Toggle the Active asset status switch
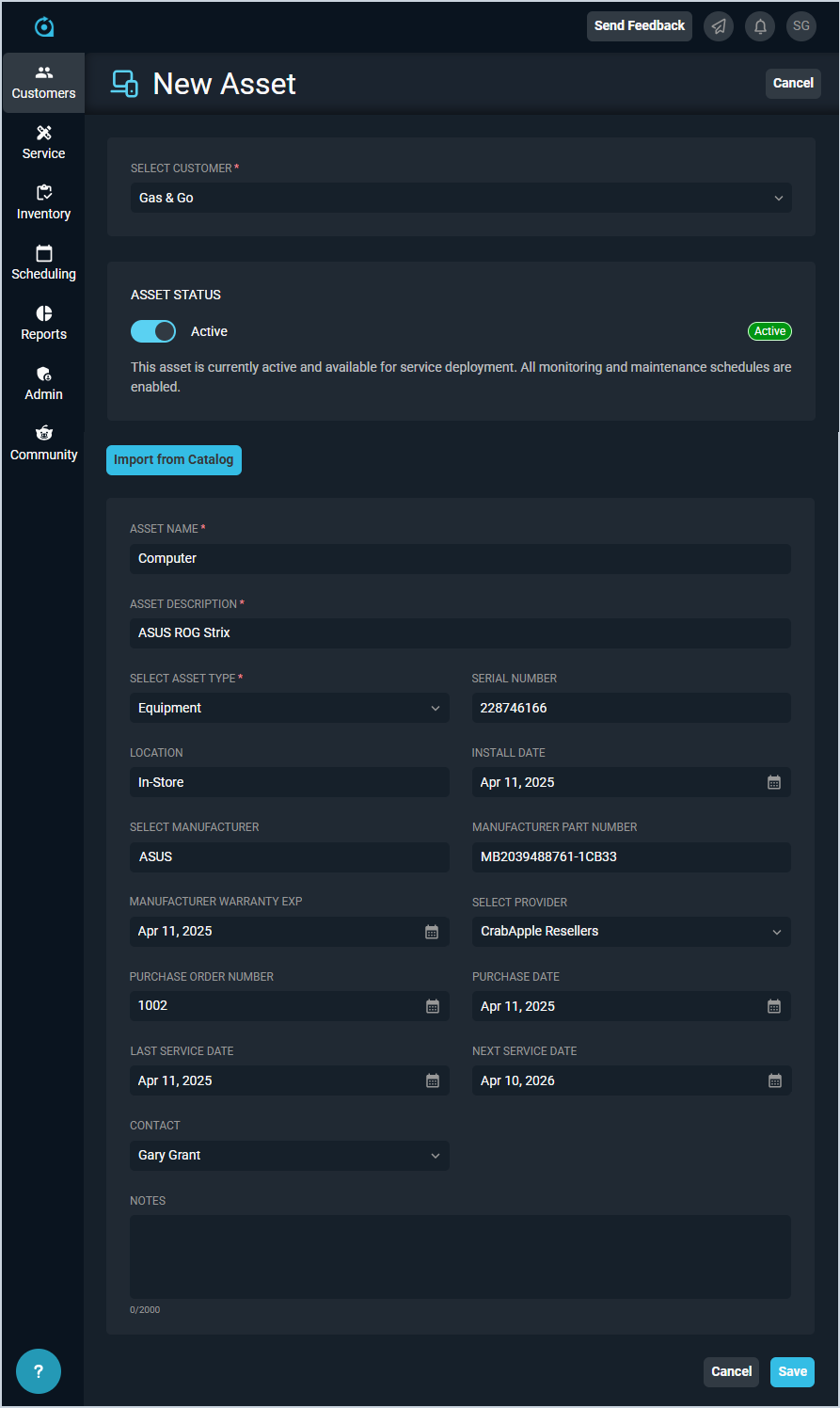 click(x=153, y=331)
